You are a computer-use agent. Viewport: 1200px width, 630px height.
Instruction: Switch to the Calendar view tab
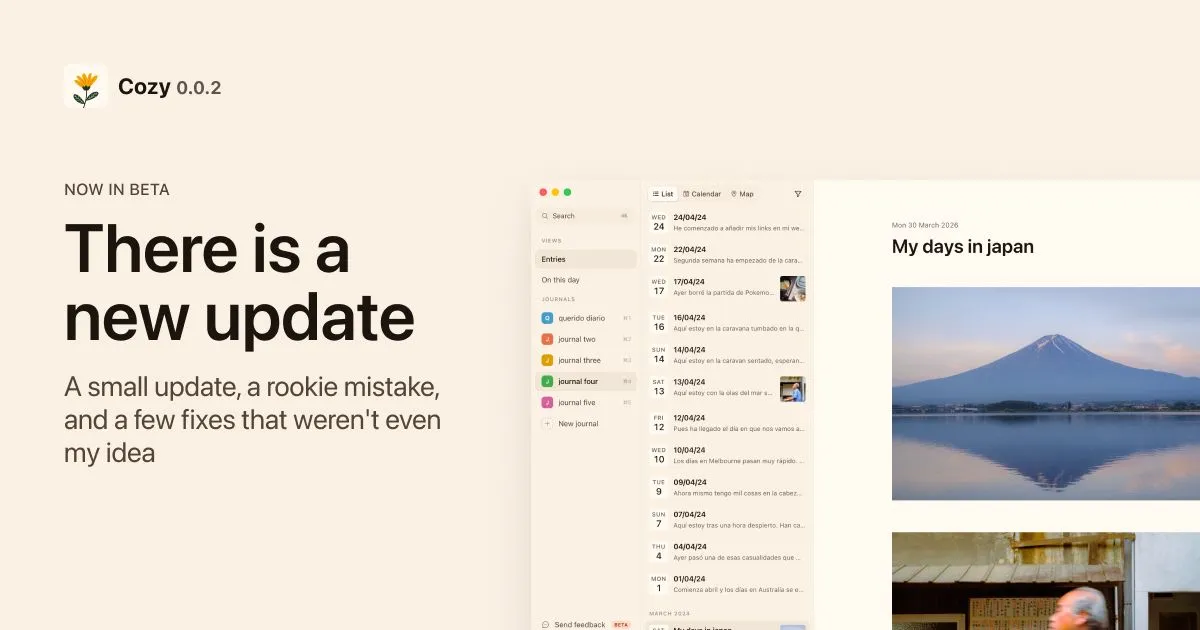(702, 194)
